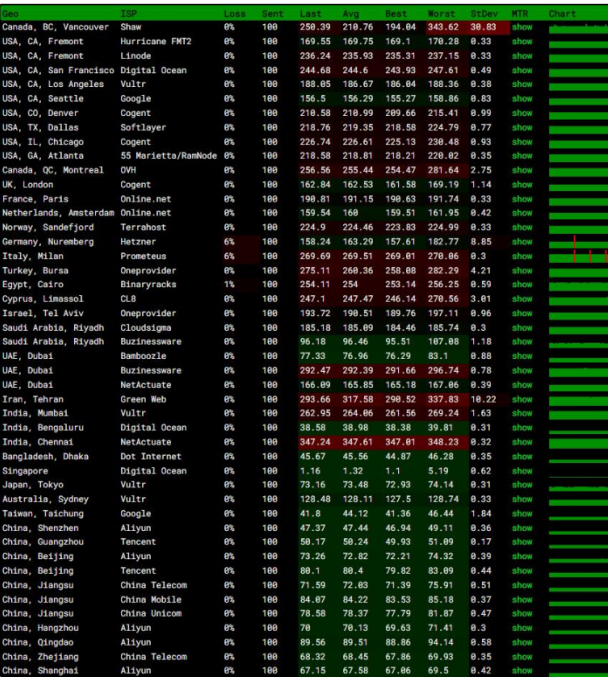Click the MTR column header
This screenshot has height=687, width=611.
pyautogui.click(x=520, y=14)
